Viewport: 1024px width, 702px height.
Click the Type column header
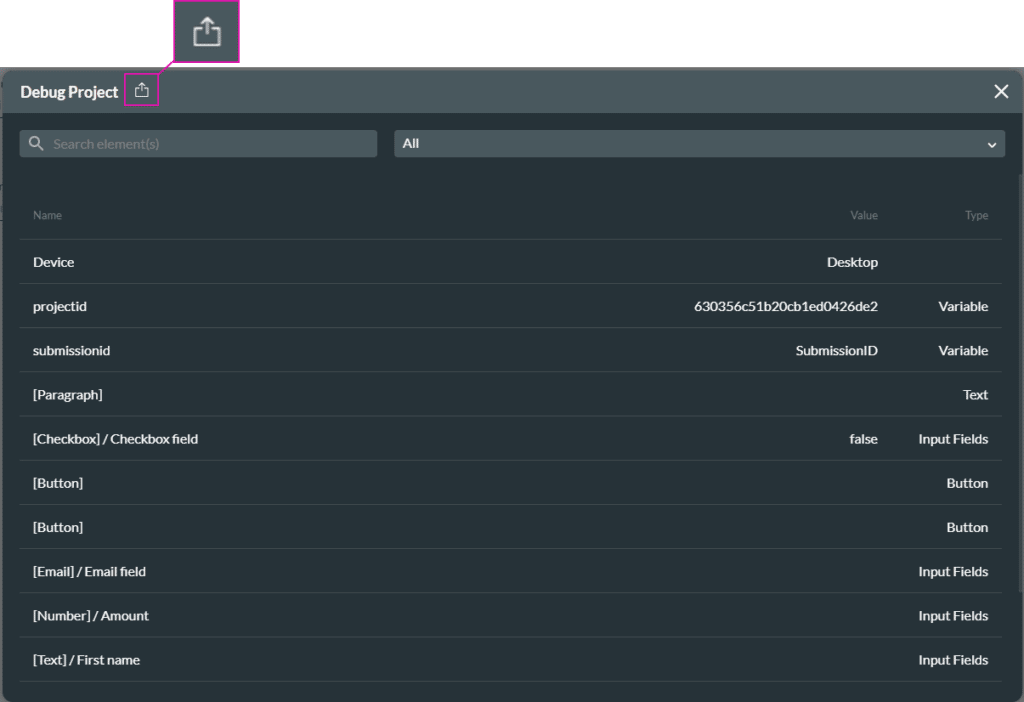(976, 215)
